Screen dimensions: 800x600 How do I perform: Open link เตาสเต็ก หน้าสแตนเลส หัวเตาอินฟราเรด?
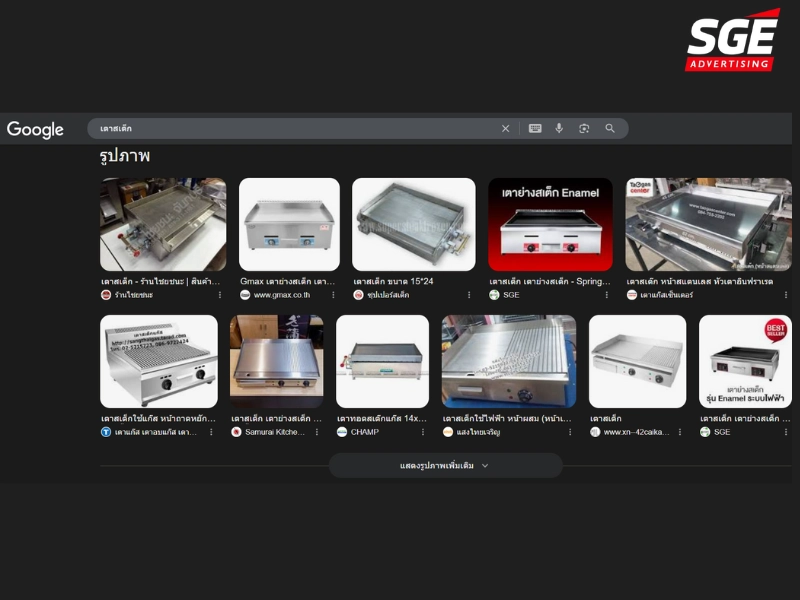700,282
